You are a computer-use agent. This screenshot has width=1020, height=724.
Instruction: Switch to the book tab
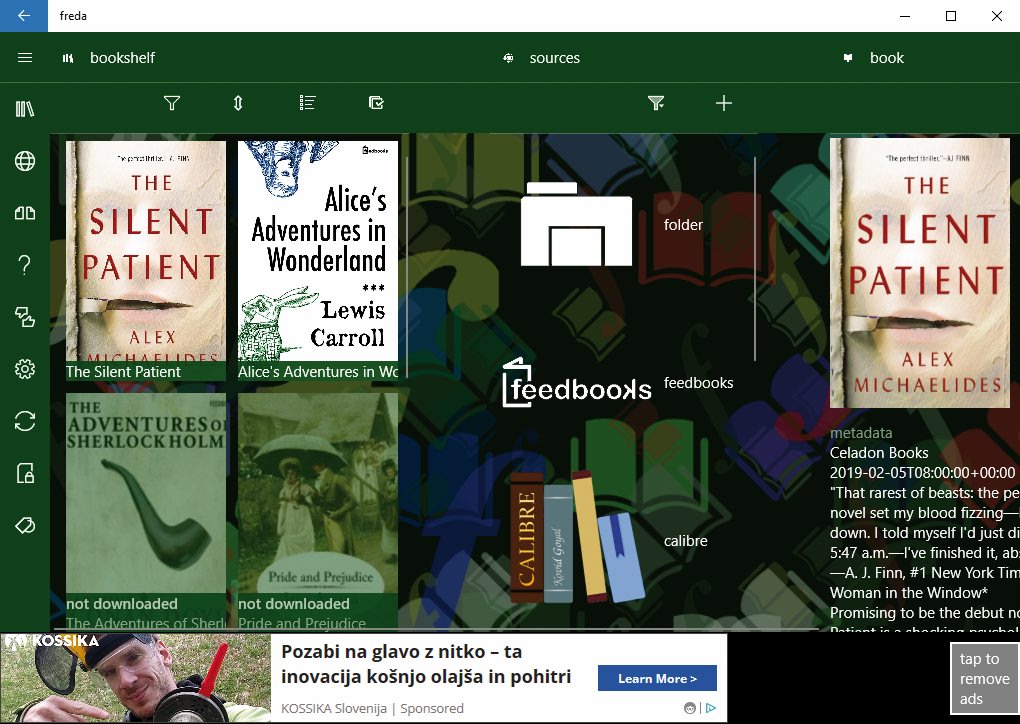pos(874,58)
